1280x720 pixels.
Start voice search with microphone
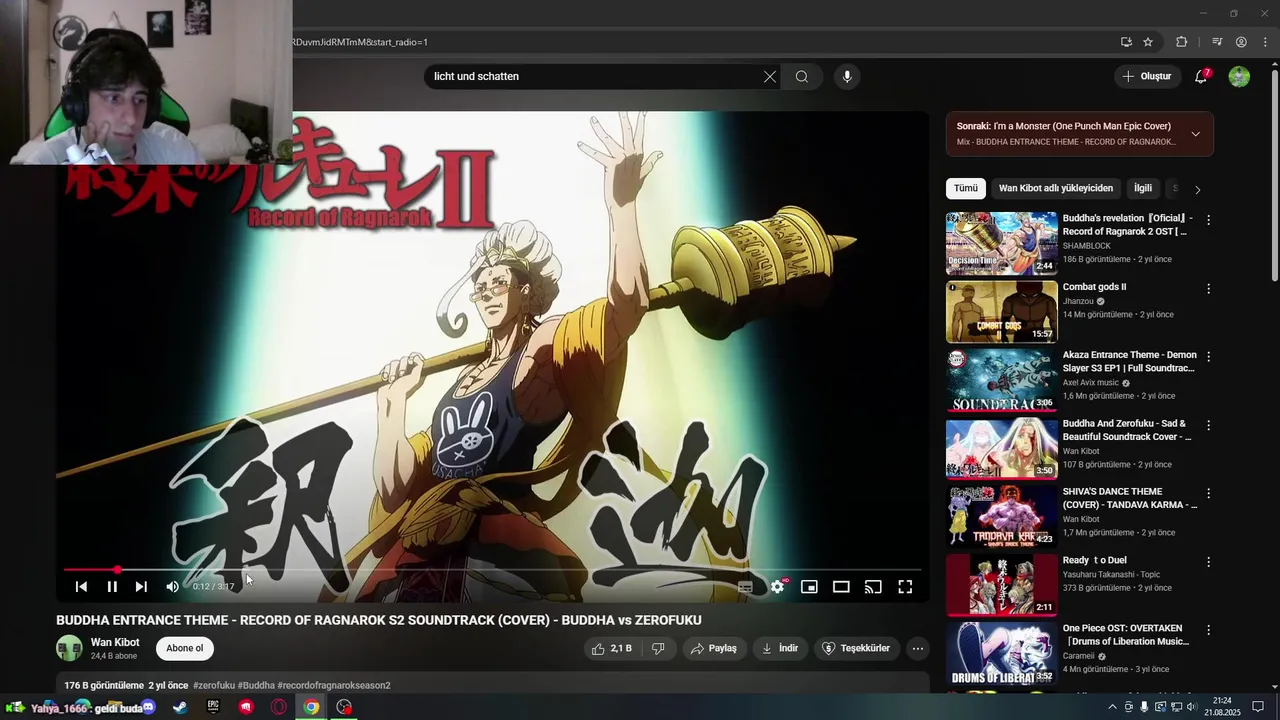coord(847,77)
